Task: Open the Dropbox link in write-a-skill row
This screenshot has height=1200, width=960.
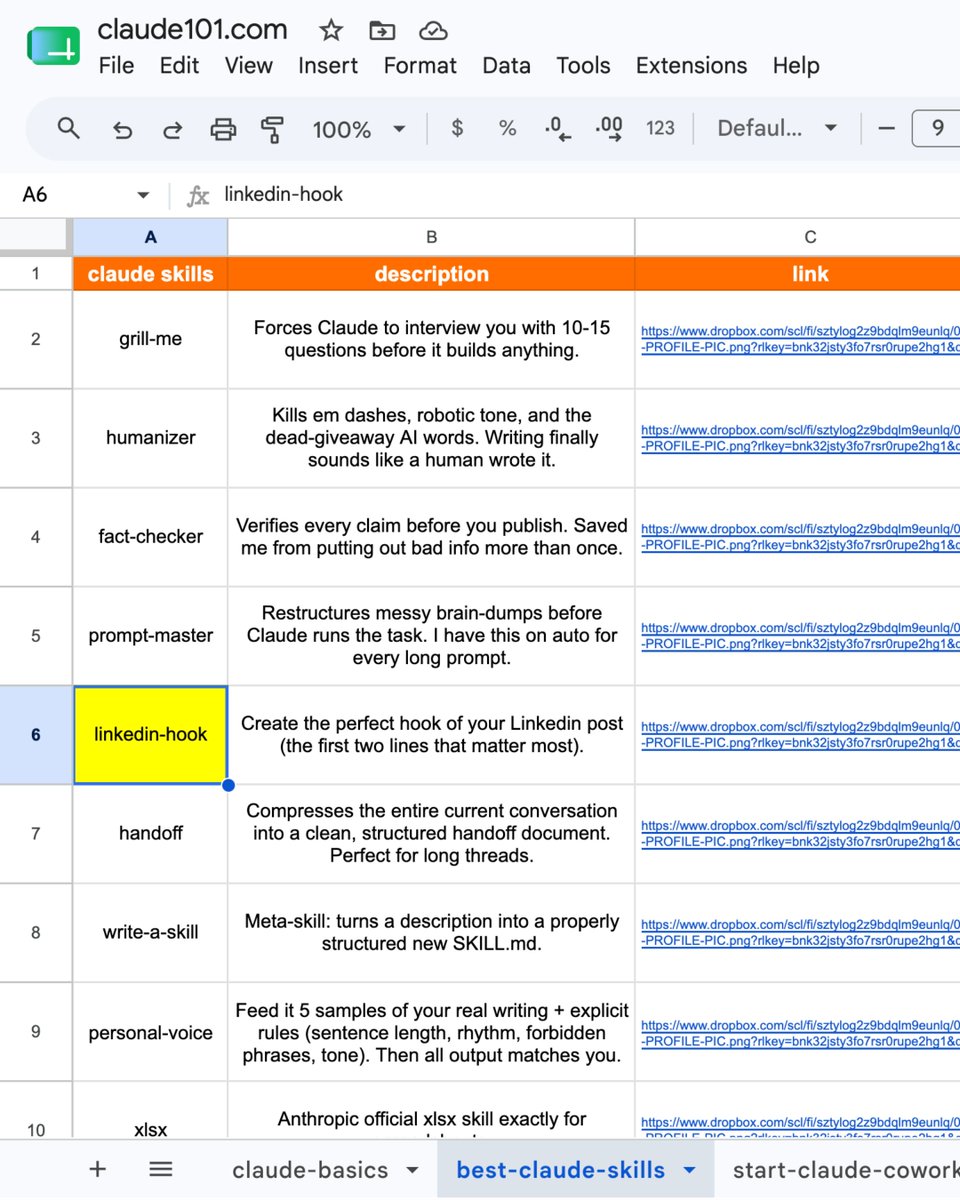Action: click(800, 933)
